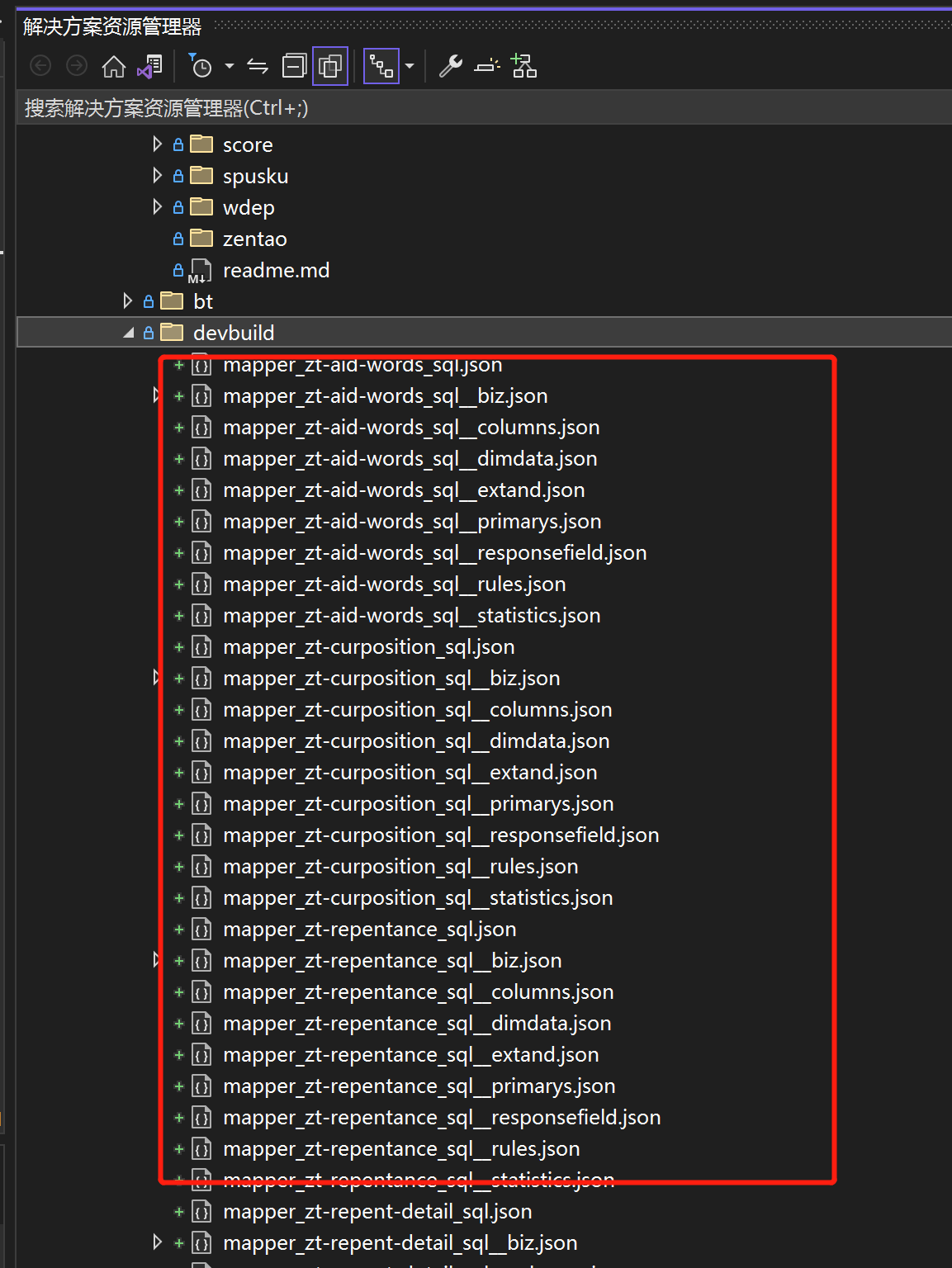Select mapper_zt-curposition_sql__statistics.json
This screenshot has height=1268, width=952.
(x=418, y=898)
